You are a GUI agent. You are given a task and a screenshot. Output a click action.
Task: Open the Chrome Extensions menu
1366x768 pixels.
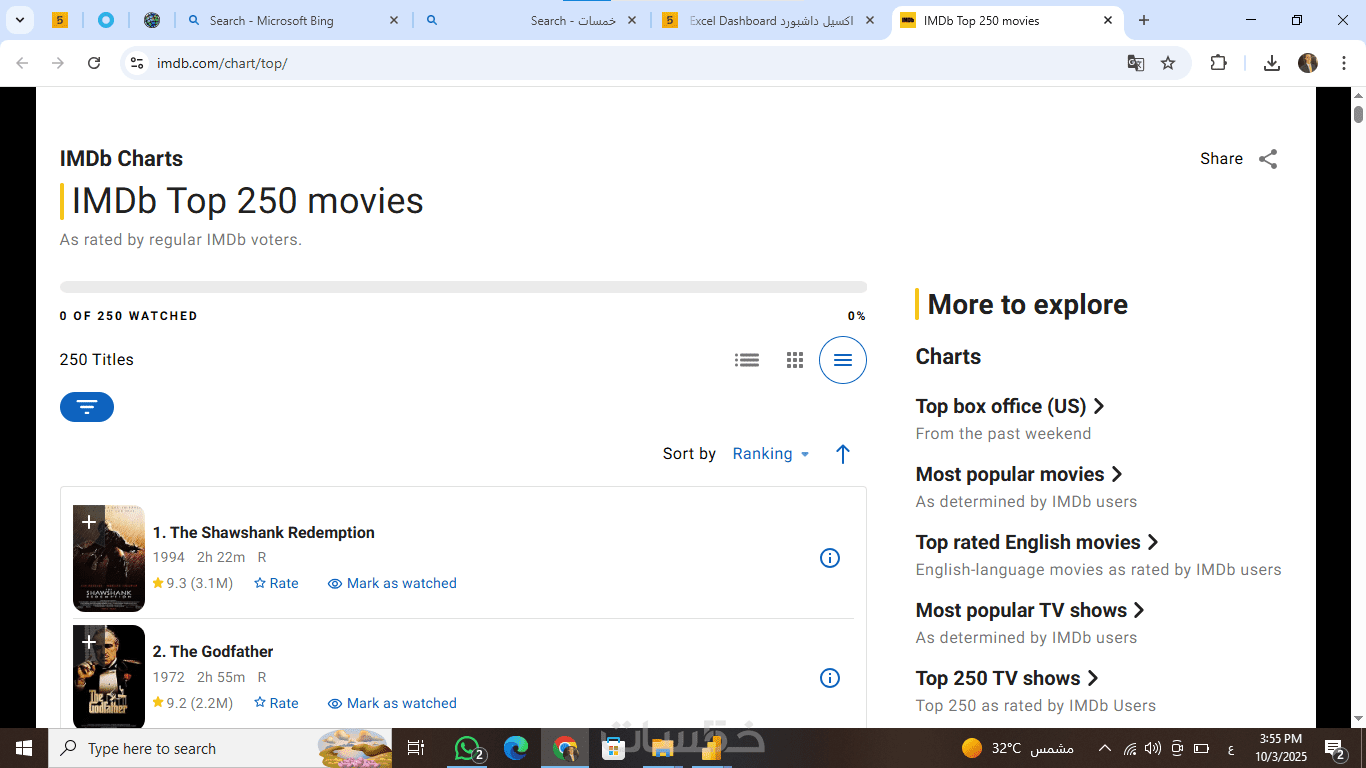pos(1218,63)
